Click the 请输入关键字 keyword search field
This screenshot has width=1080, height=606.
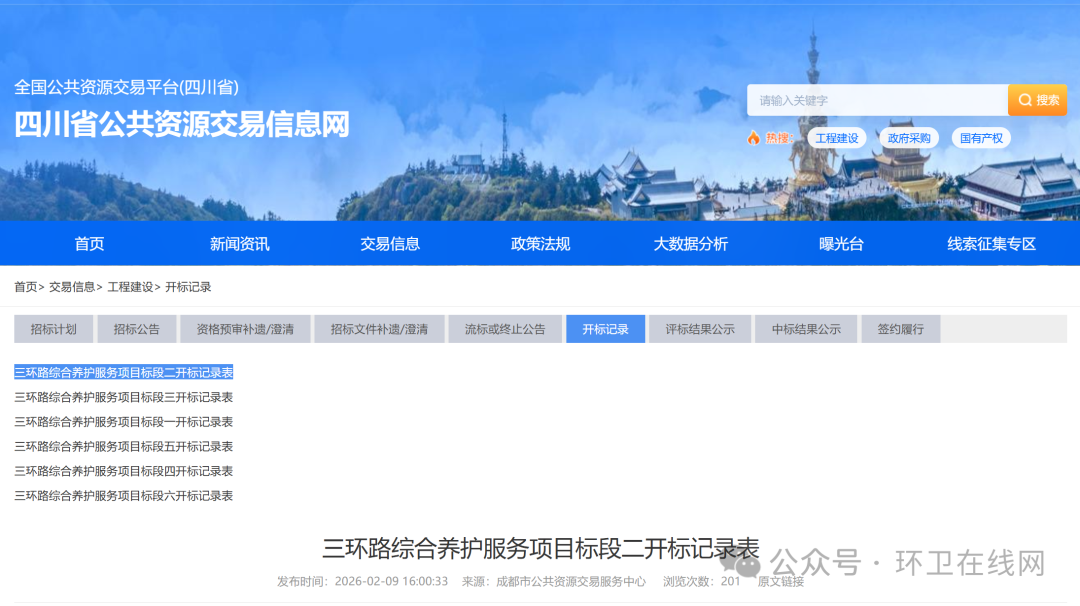[878, 100]
